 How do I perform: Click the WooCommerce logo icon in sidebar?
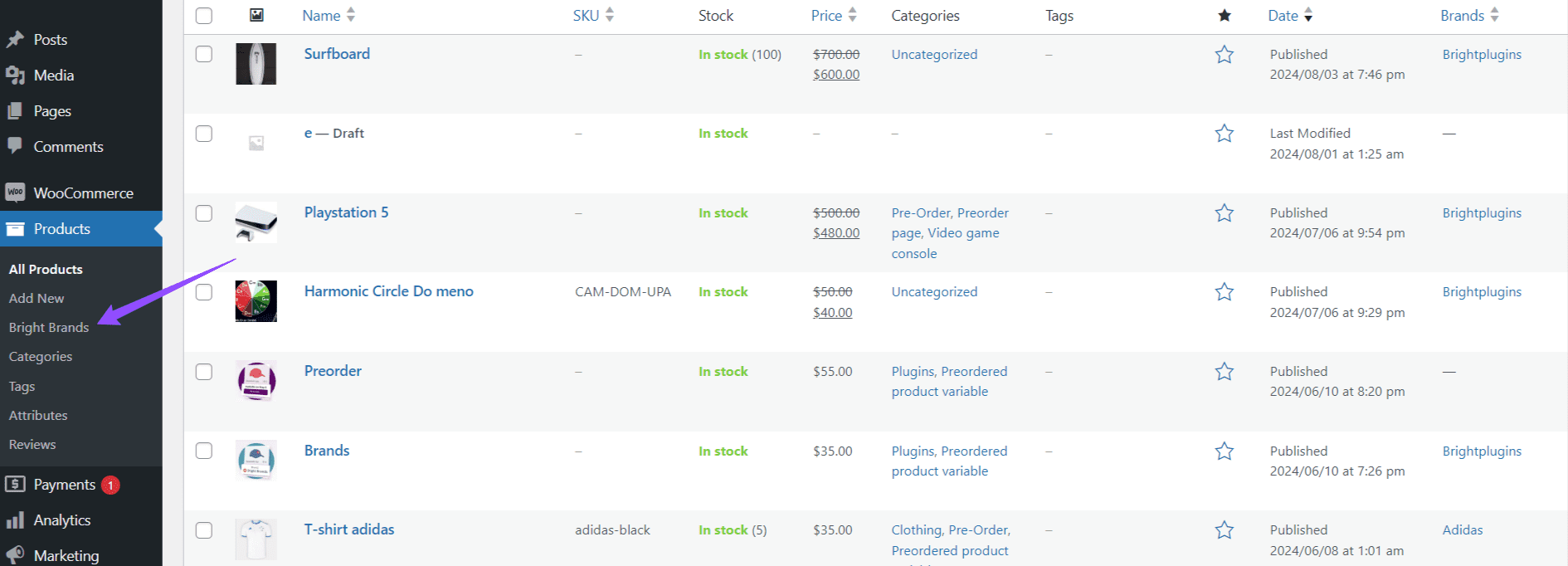(x=15, y=193)
